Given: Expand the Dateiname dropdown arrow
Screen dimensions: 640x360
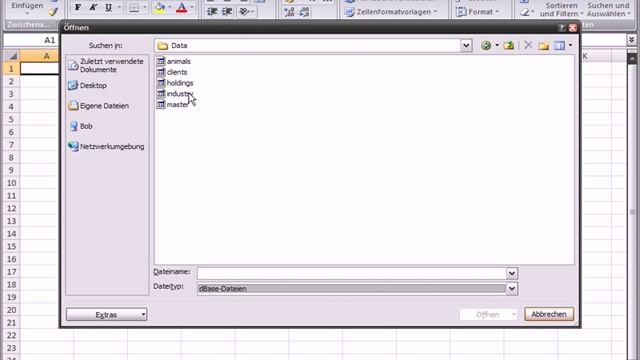Looking at the screenshot, I should (512, 273).
